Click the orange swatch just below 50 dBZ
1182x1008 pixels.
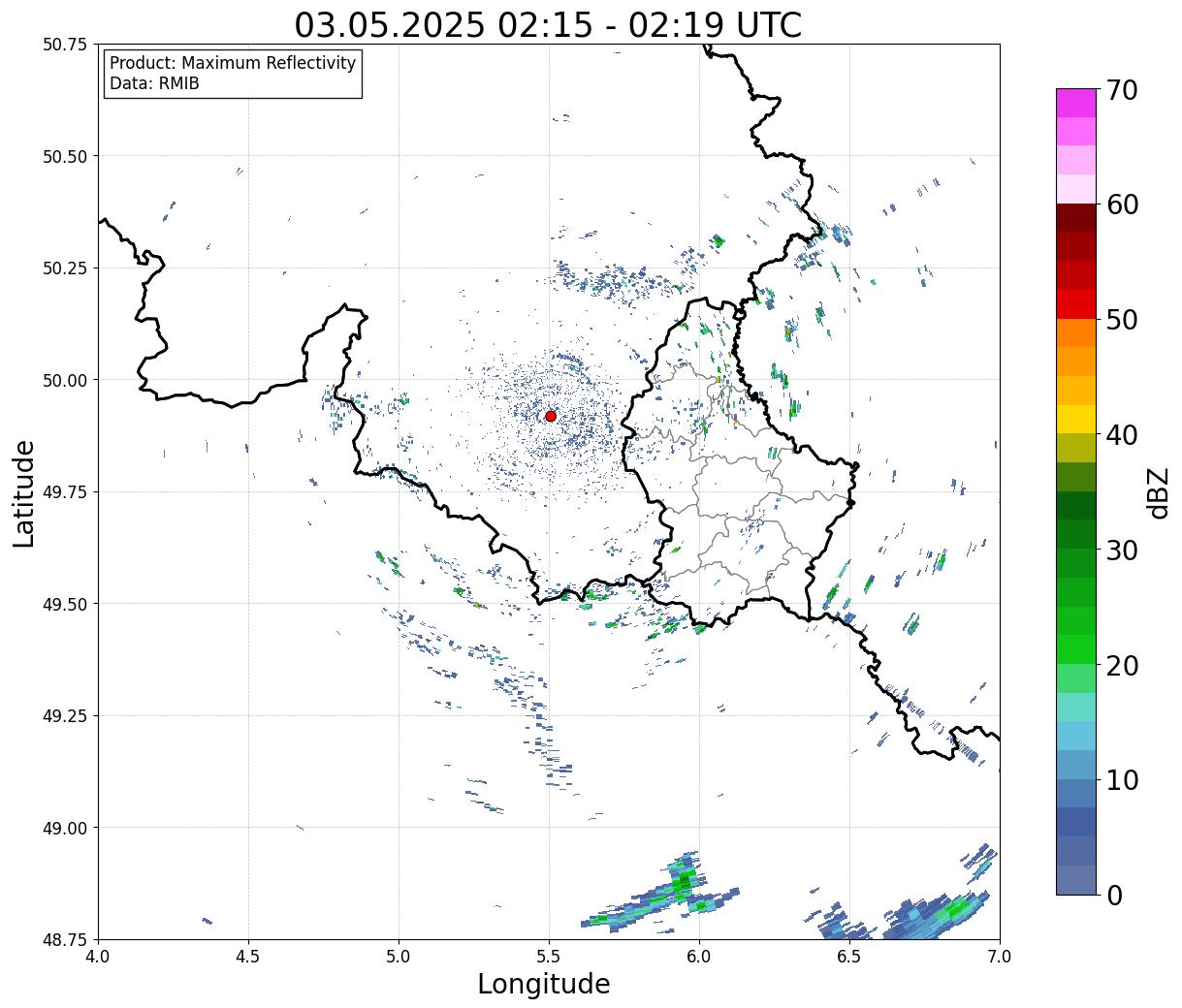tap(1075, 333)
